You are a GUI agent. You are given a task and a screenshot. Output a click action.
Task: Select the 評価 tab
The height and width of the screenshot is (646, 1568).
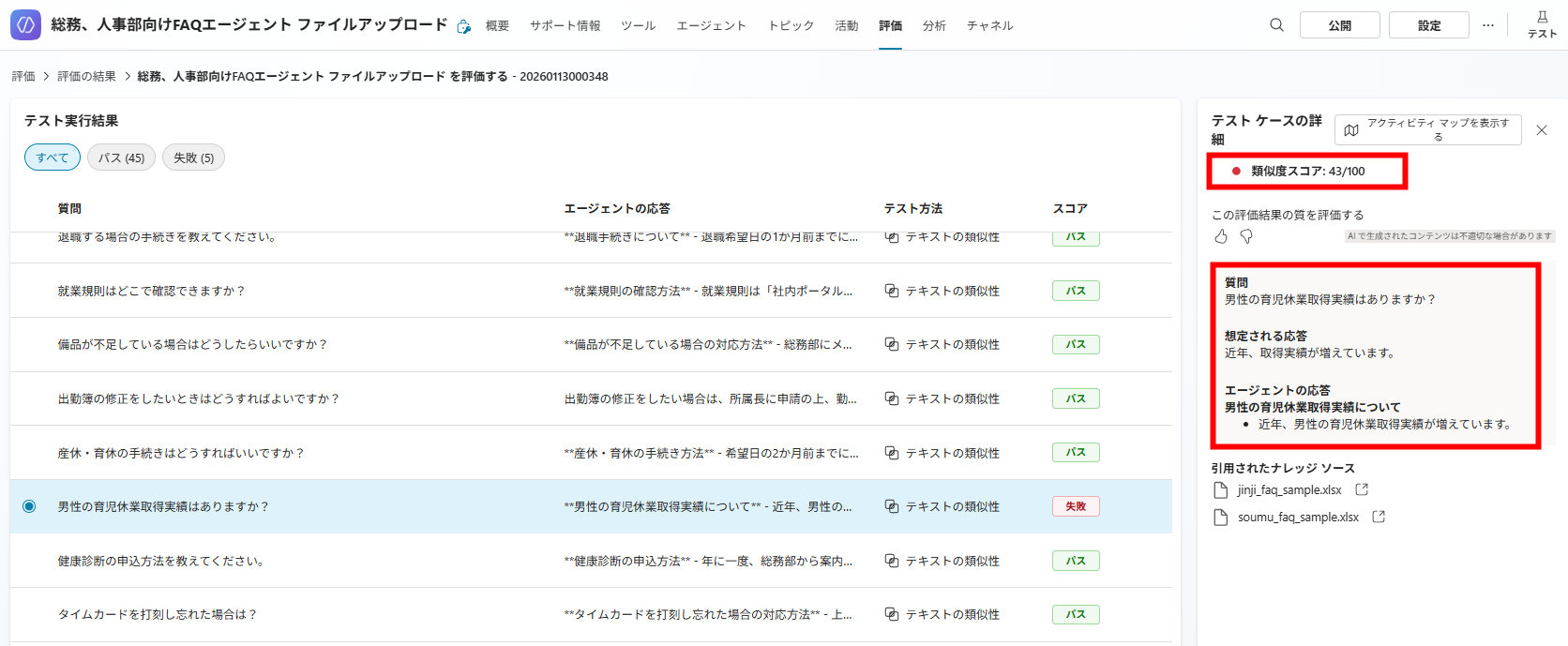coord(890,25)
